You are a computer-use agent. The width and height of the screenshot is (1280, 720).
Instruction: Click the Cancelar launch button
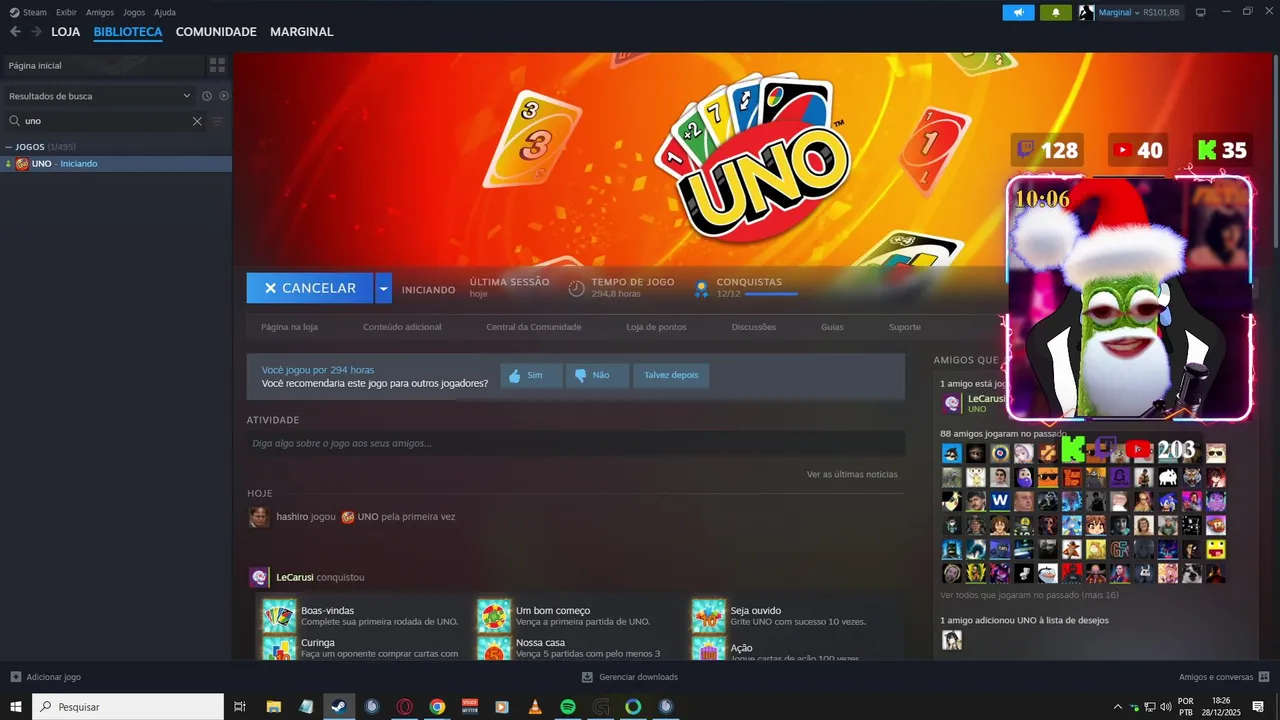click(x=310, y=288)
